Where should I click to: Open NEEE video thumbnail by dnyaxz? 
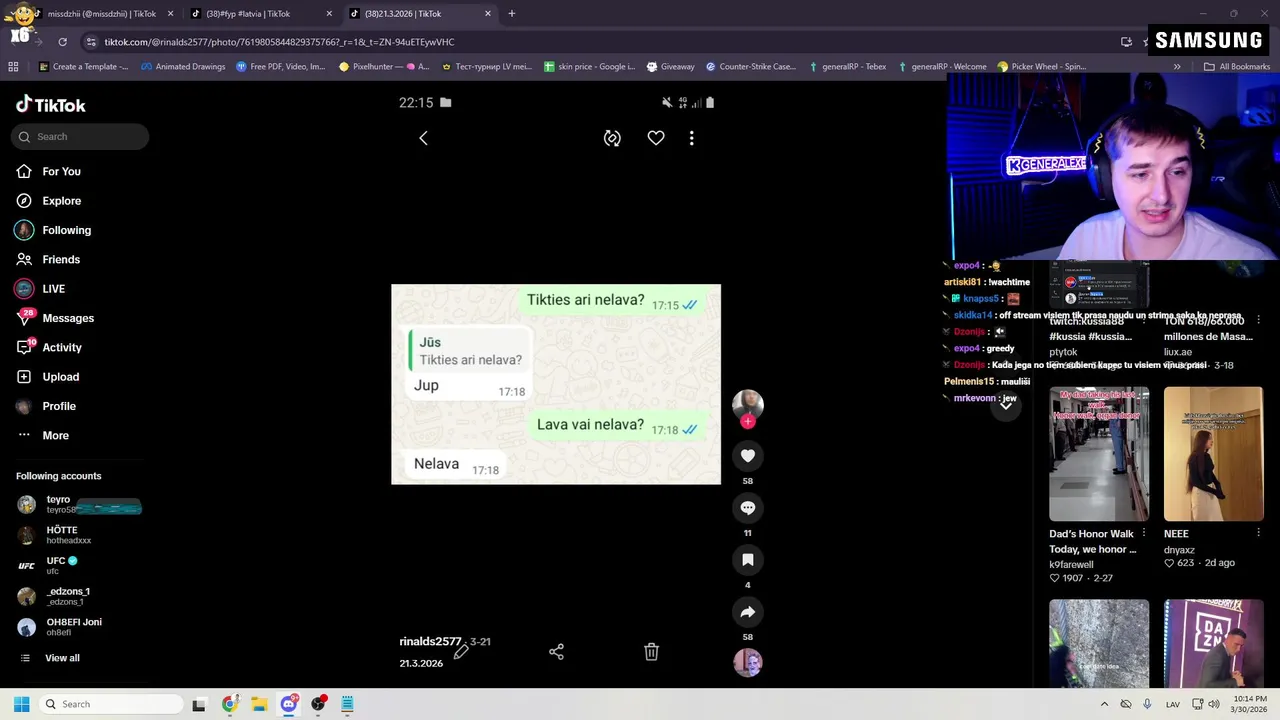coord(1213,454)
